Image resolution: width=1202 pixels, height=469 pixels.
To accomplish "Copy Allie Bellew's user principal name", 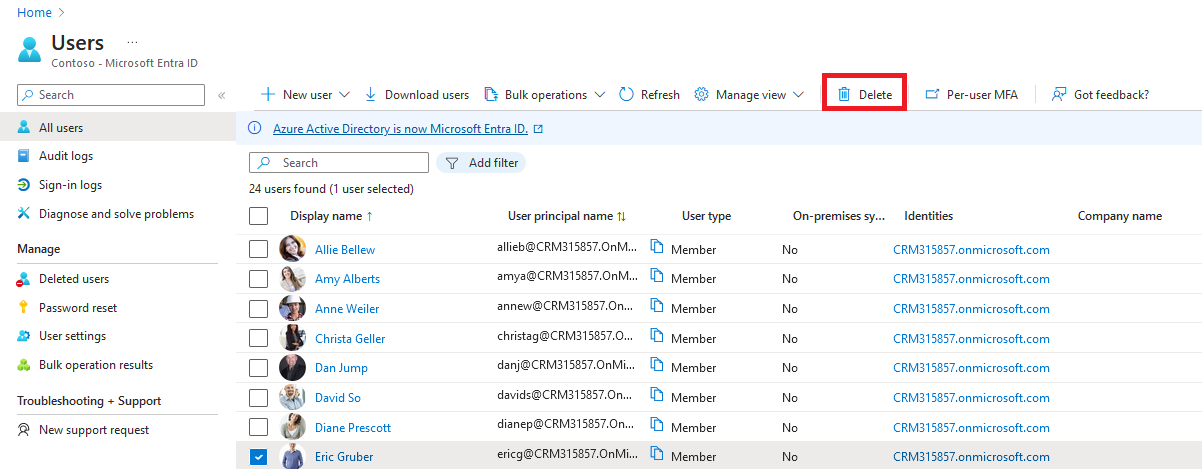I will [658, 247].
